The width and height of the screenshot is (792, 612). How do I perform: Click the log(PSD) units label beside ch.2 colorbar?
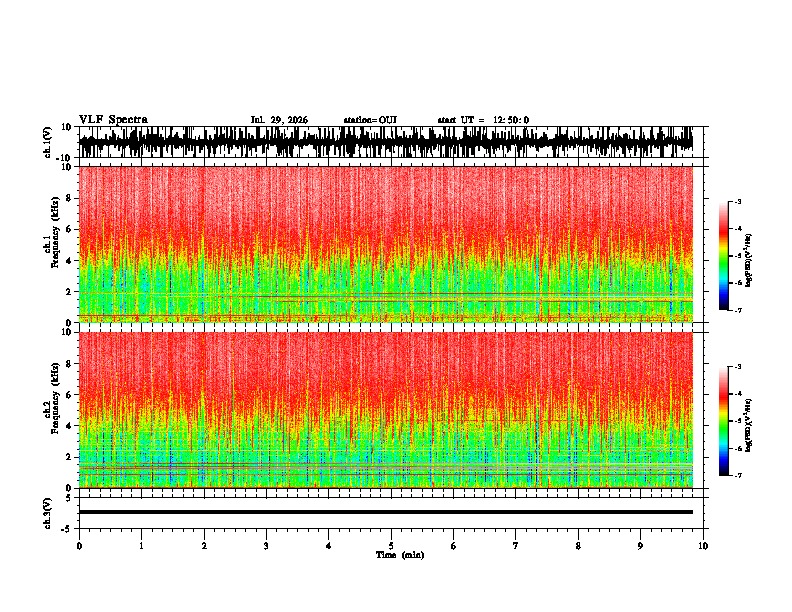point(749,425)
